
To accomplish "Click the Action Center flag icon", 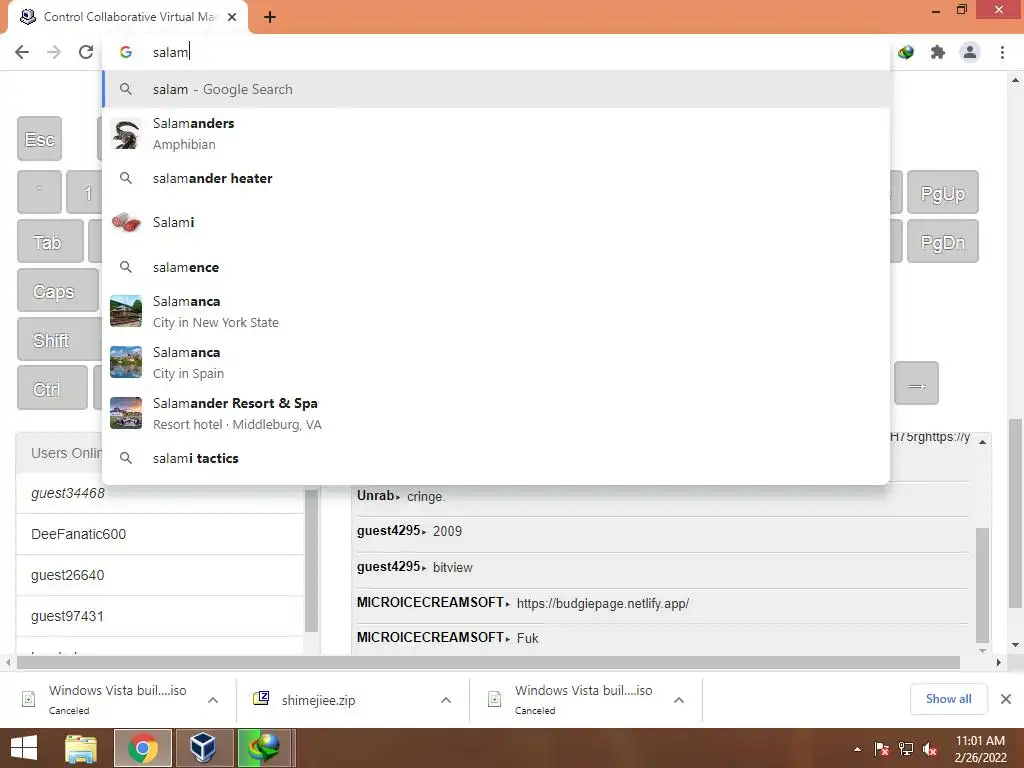I will point(882,749).
